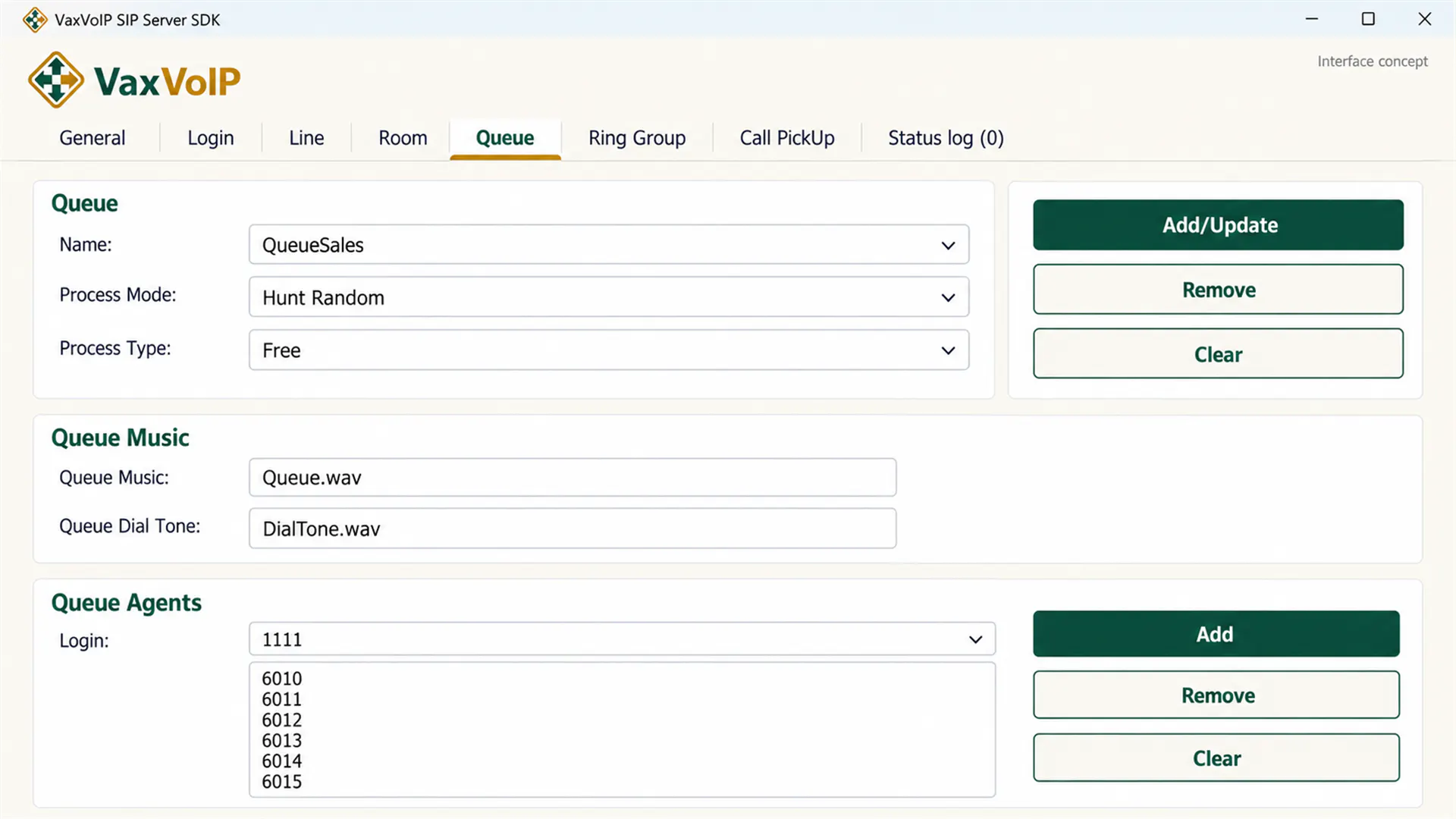Viewport: 1456px width, 819px height.
Task: Clear the queue settings
Action: click(x=1218, y=354)
